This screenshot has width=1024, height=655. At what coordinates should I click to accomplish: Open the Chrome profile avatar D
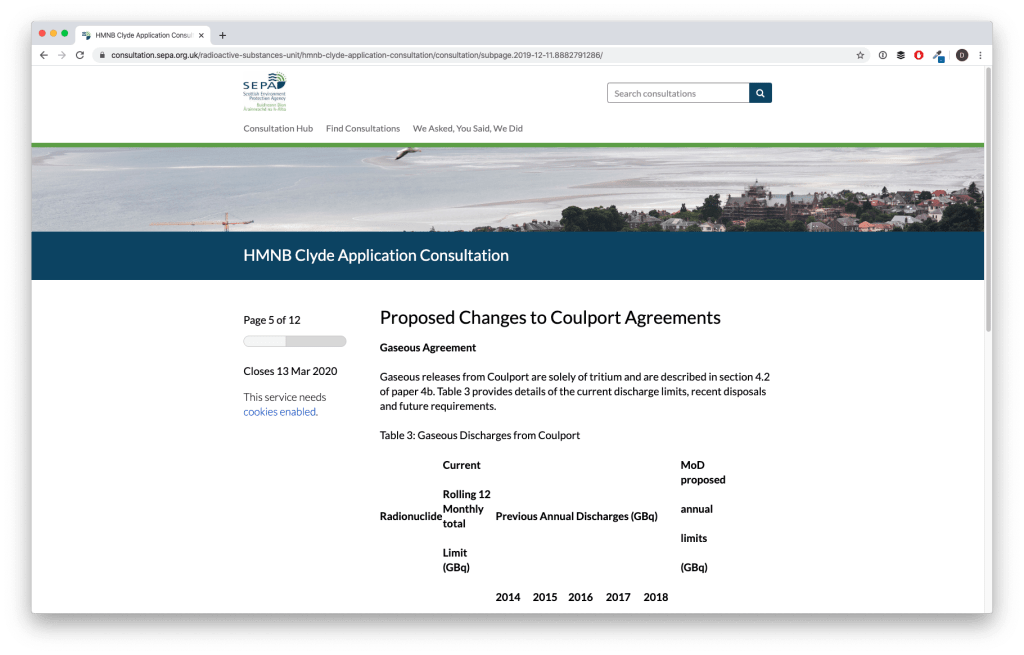(961, 56)
